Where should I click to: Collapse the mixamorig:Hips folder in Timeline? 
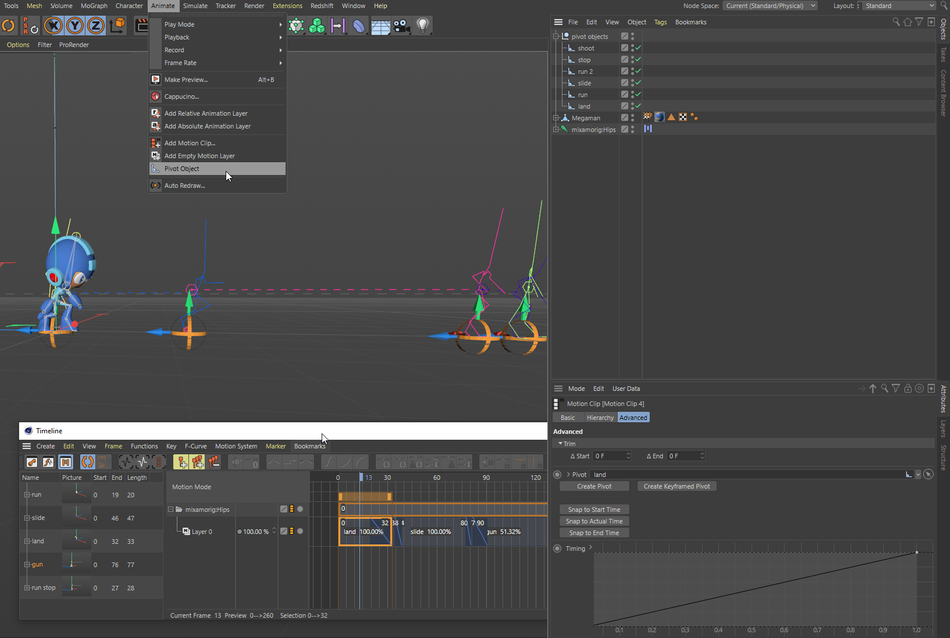[171, 510]
